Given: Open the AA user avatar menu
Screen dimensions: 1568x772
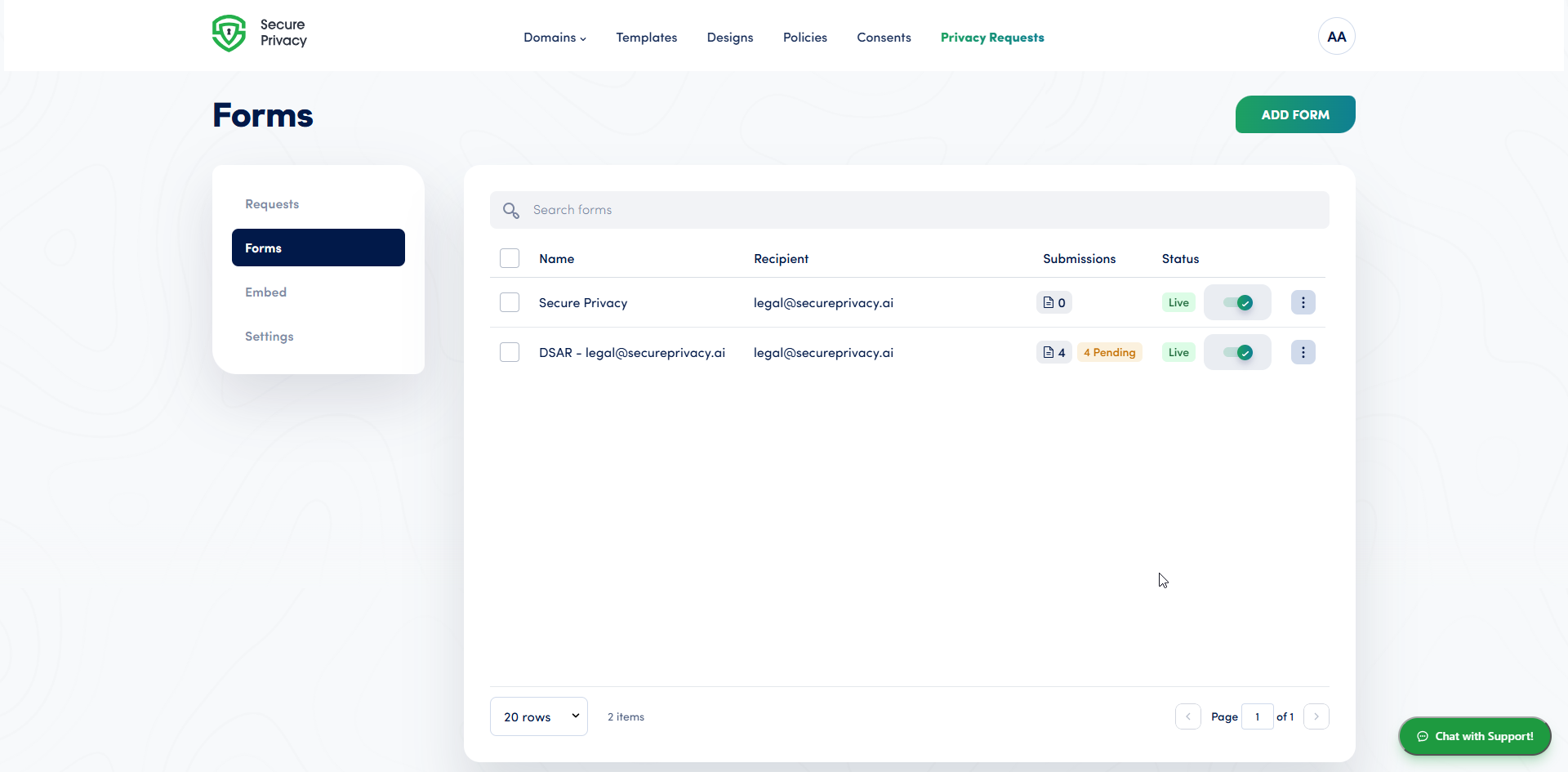Looking at the screenshot, I should (1337, 37).
